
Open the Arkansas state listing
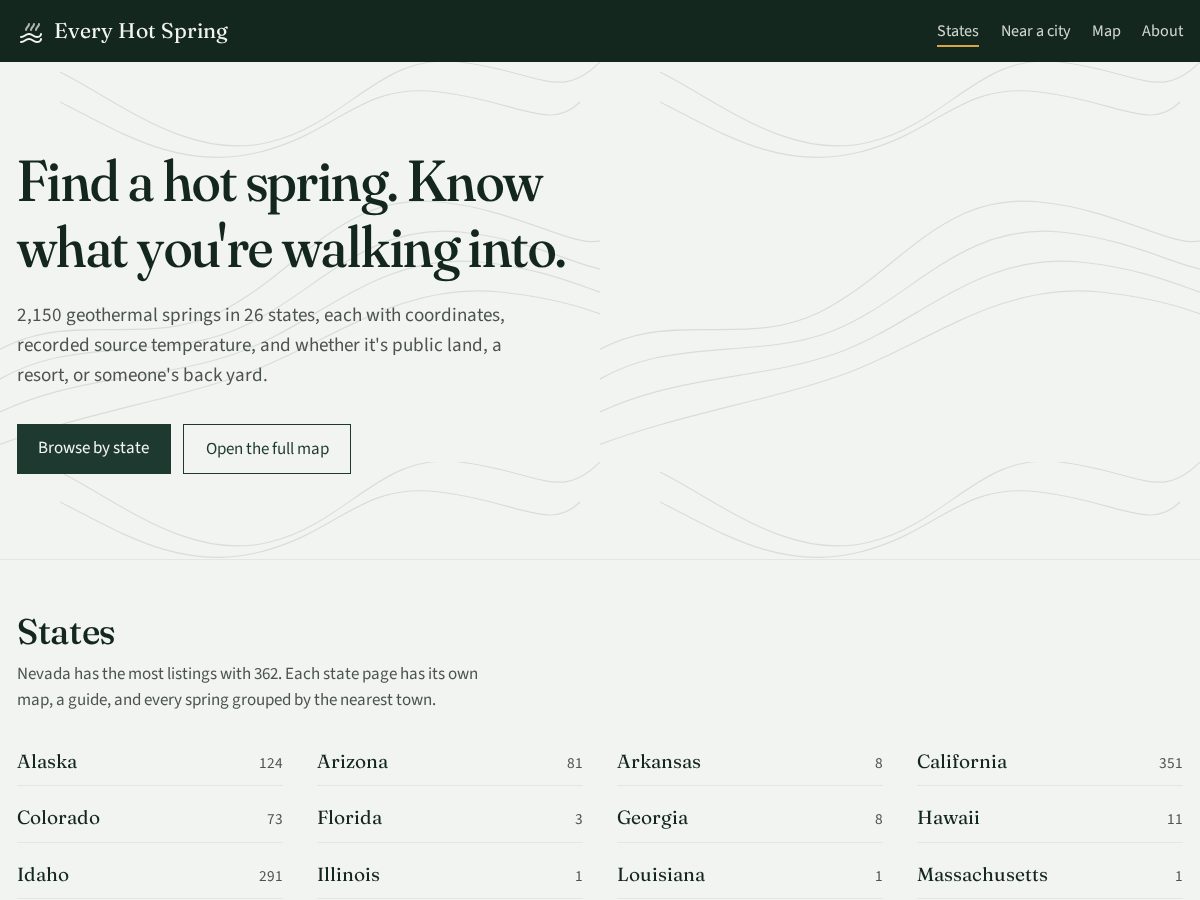tap(750, 762)
